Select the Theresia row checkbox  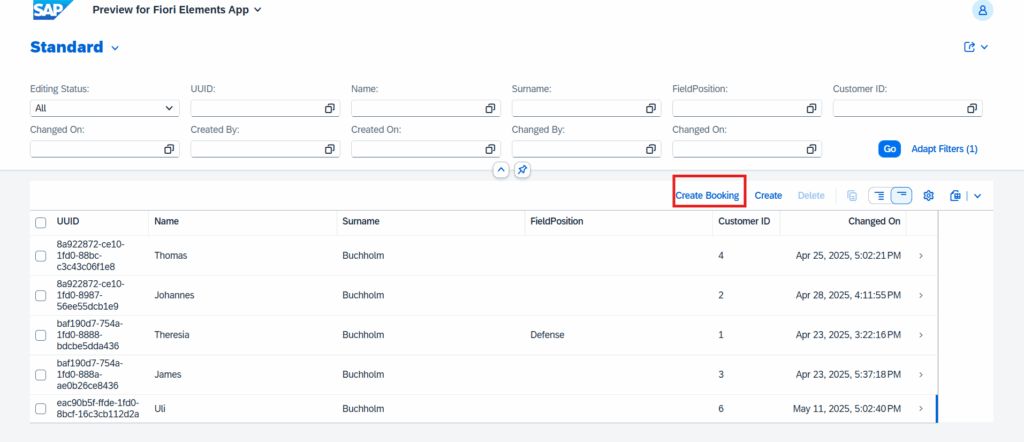coord(40,335)
